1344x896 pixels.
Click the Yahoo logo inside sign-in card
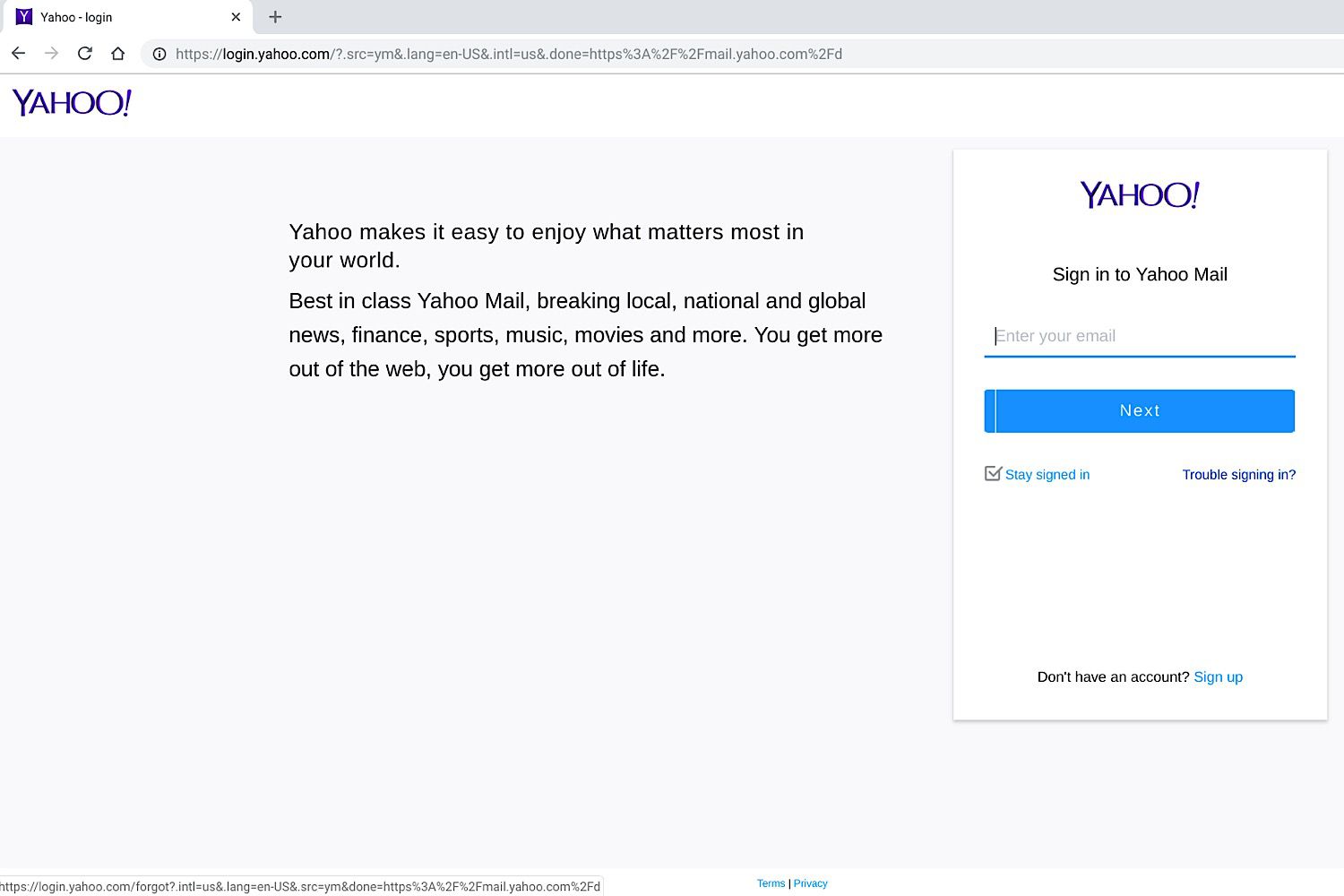(1139, 194)
